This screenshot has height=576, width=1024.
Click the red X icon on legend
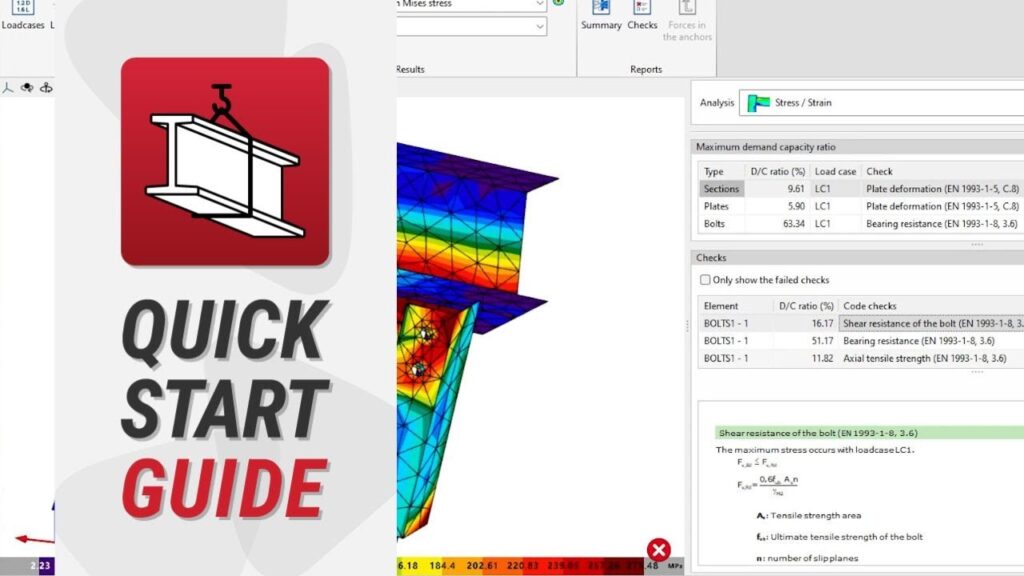658,549
